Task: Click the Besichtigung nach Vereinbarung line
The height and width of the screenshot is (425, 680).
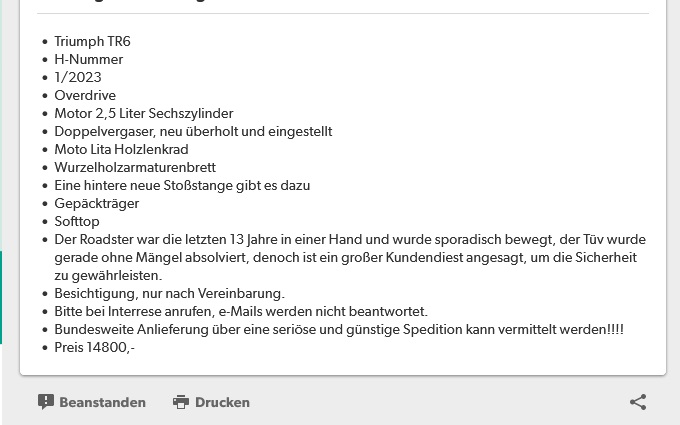Action: (x=170, y=294)
